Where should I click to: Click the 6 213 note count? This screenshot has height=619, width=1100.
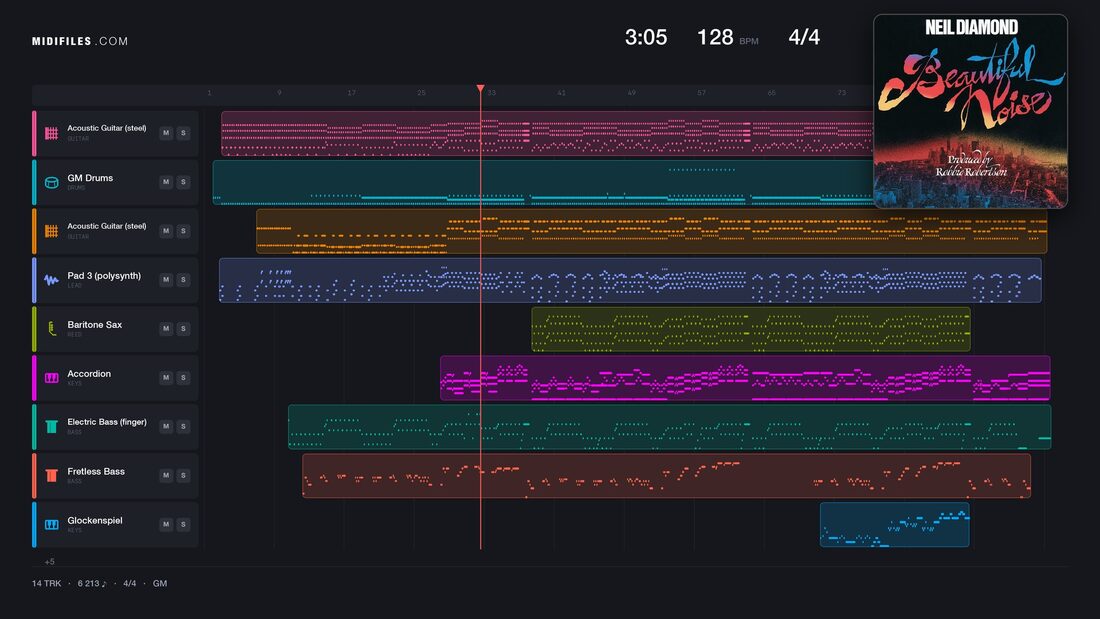coord(92,583)
